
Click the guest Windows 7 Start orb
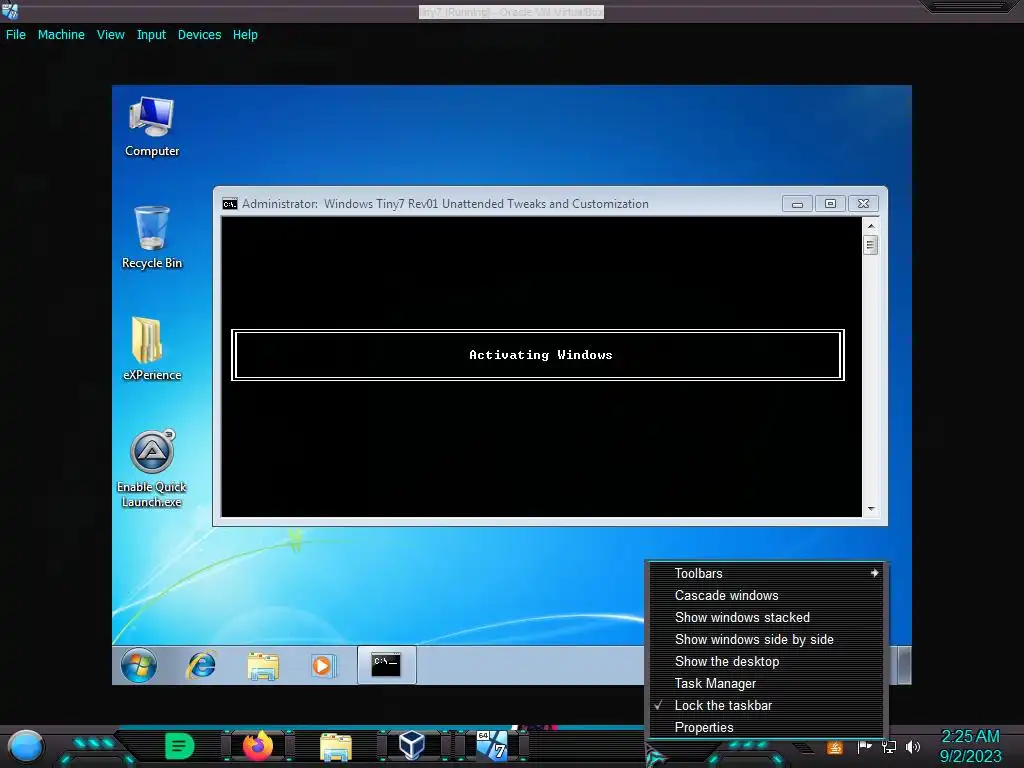(138, 665)
